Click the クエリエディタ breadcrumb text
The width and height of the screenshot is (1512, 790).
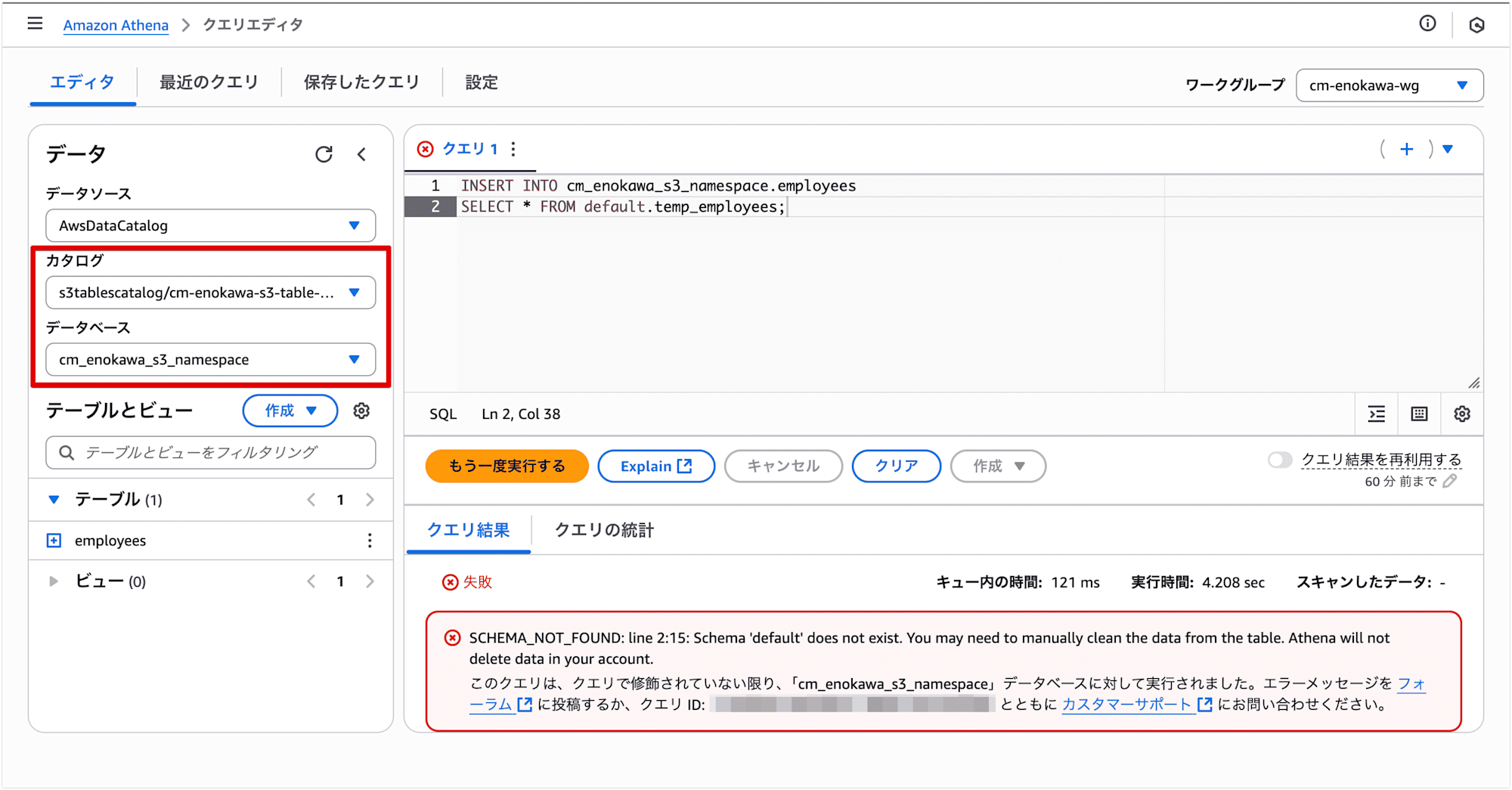pyautogui.click(x=253, y=25)
